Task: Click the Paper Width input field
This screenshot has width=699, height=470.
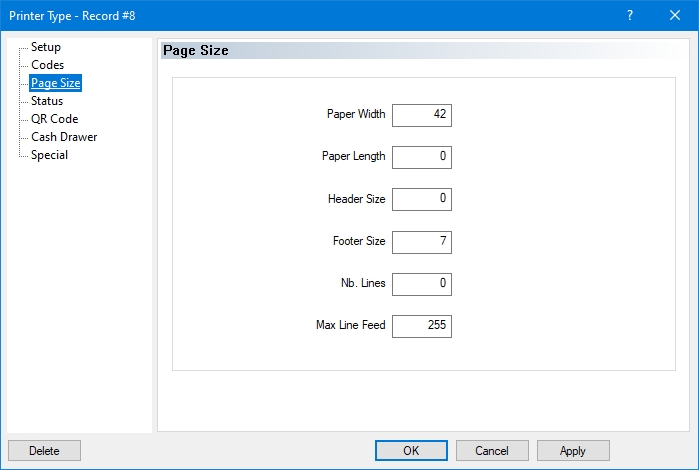Action: click(x=422, y=115)
